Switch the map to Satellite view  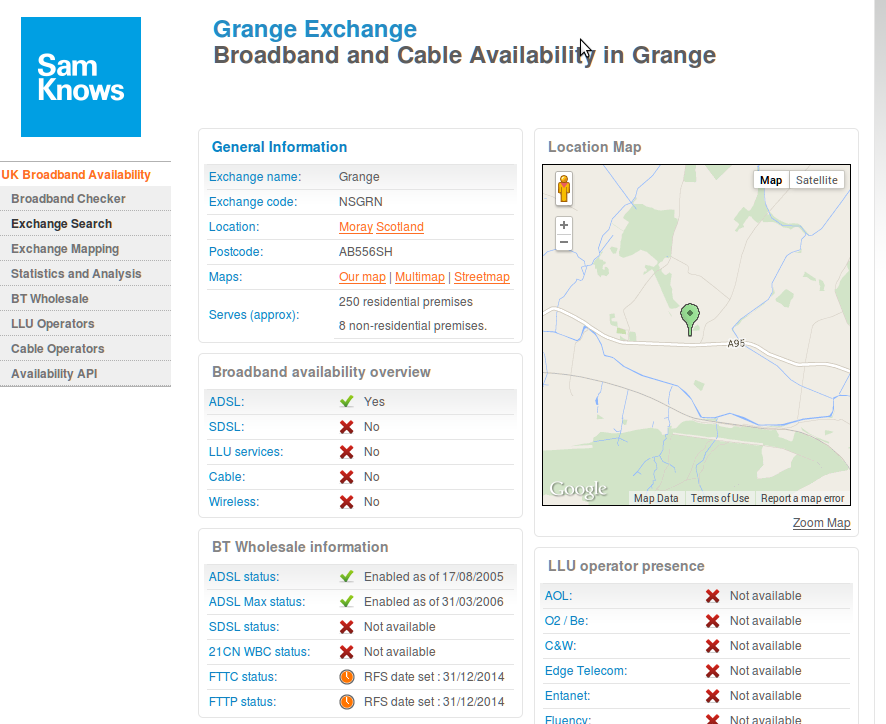pos(816,180)
